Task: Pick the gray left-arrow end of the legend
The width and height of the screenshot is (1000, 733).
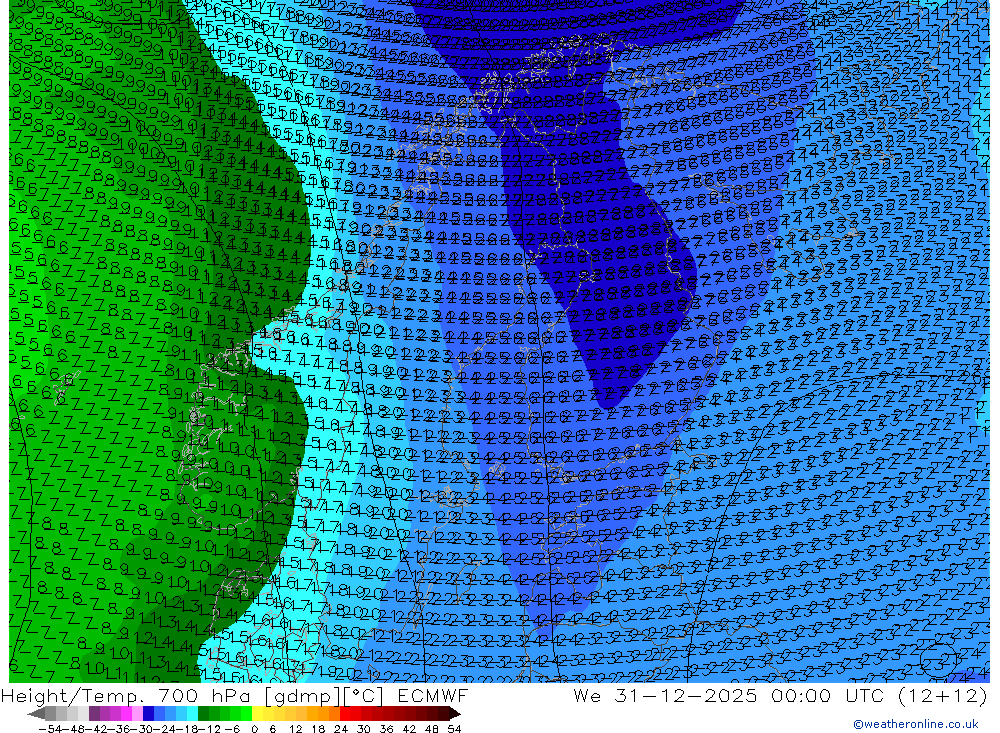Action: (36, 714)
